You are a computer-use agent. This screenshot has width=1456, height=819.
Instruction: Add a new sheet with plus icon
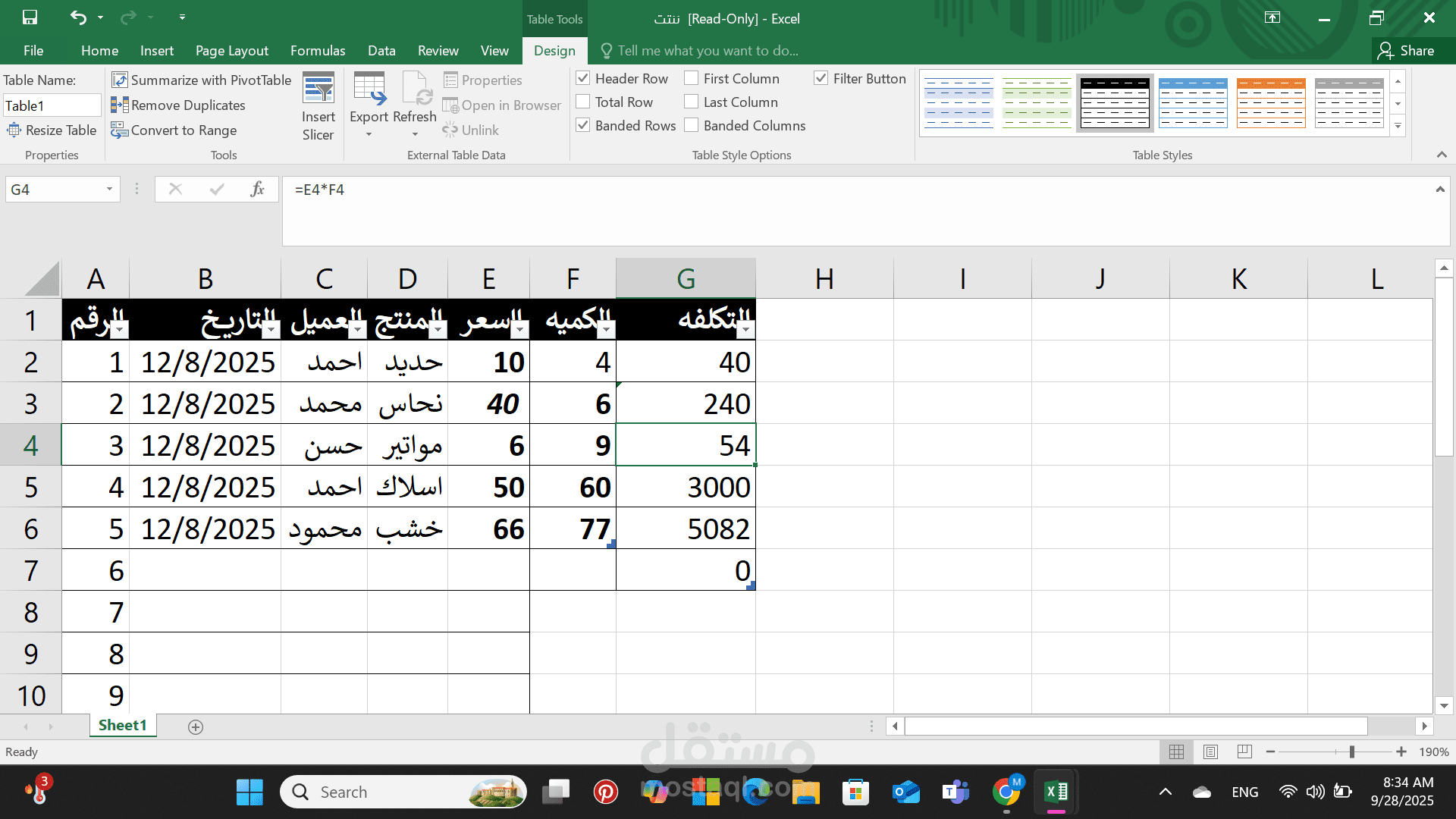pyautogui.click(x=195, y=727)
